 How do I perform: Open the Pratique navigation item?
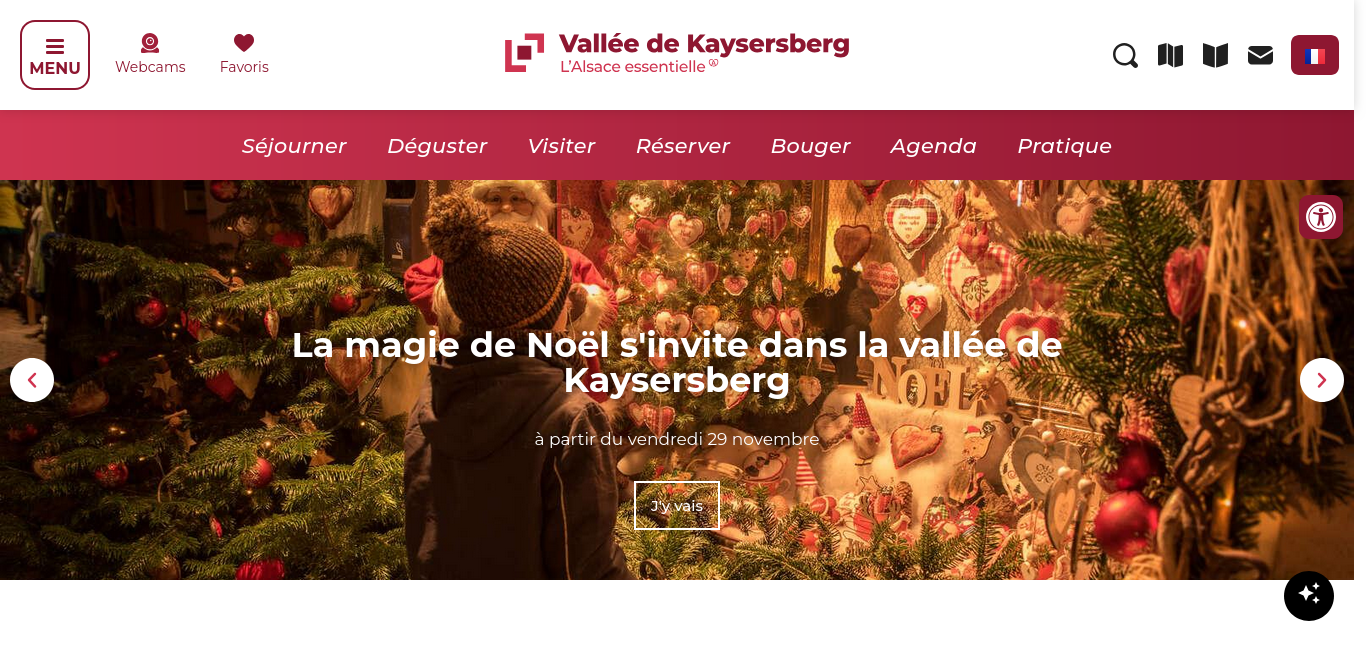[x=1064, y=146]
